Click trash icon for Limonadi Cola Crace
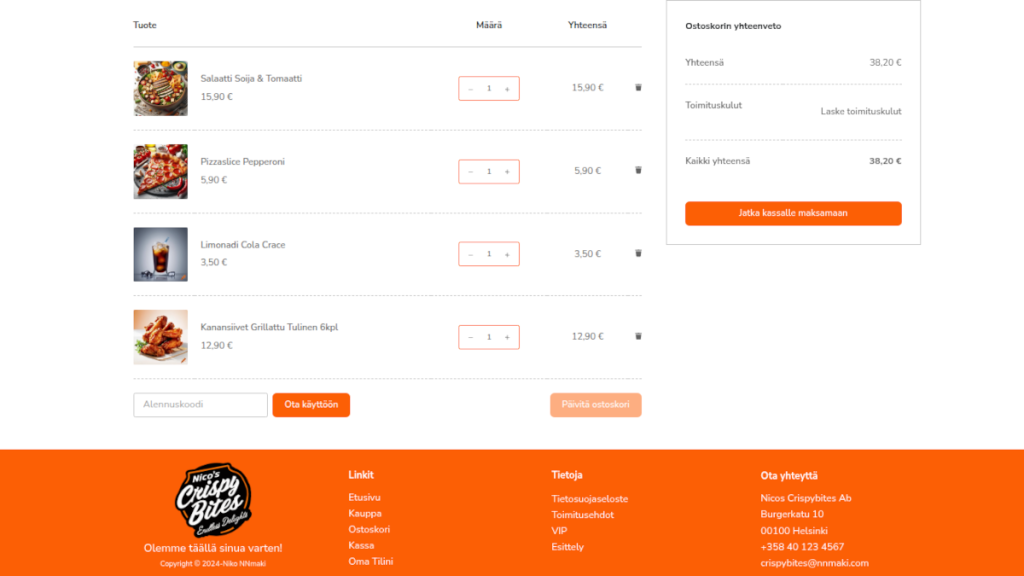The height and width of the screenshot is (576, 1024). tap(638, 253)
